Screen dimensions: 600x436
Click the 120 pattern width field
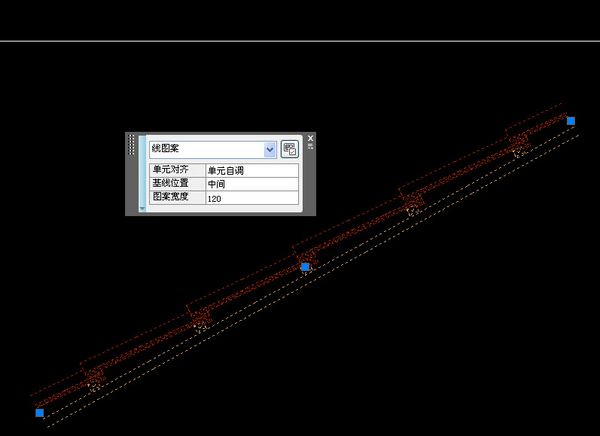pos(252,198)
